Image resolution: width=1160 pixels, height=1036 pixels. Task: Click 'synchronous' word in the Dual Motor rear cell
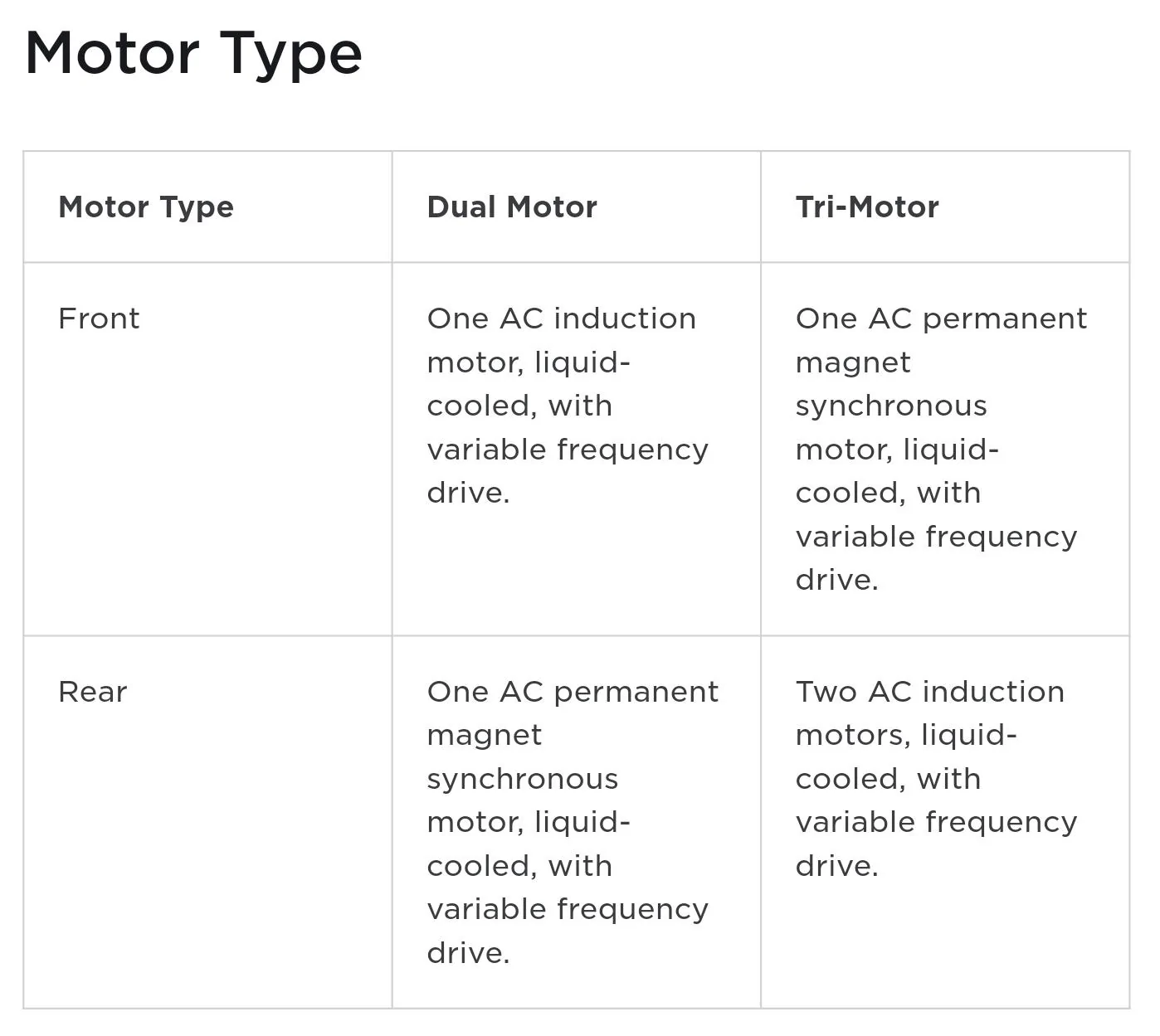[x=523, y=779]
